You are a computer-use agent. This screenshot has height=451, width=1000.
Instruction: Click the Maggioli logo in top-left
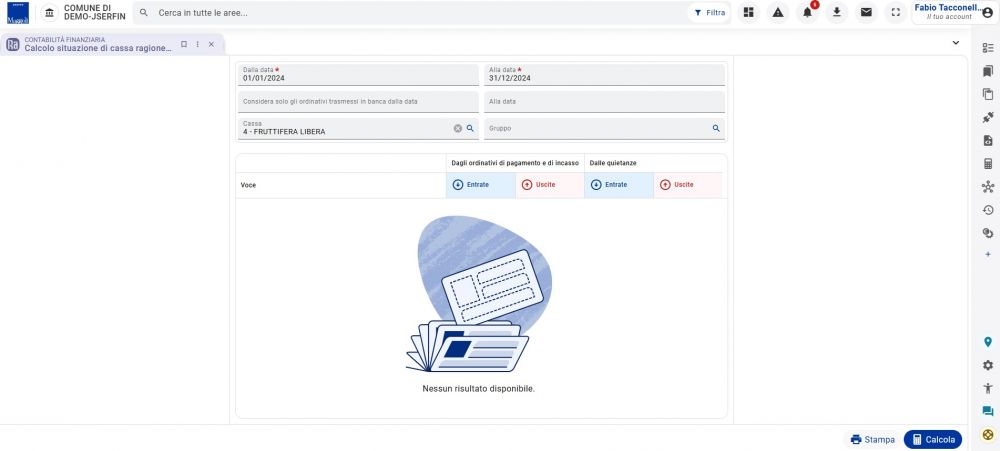coord(18,13)
